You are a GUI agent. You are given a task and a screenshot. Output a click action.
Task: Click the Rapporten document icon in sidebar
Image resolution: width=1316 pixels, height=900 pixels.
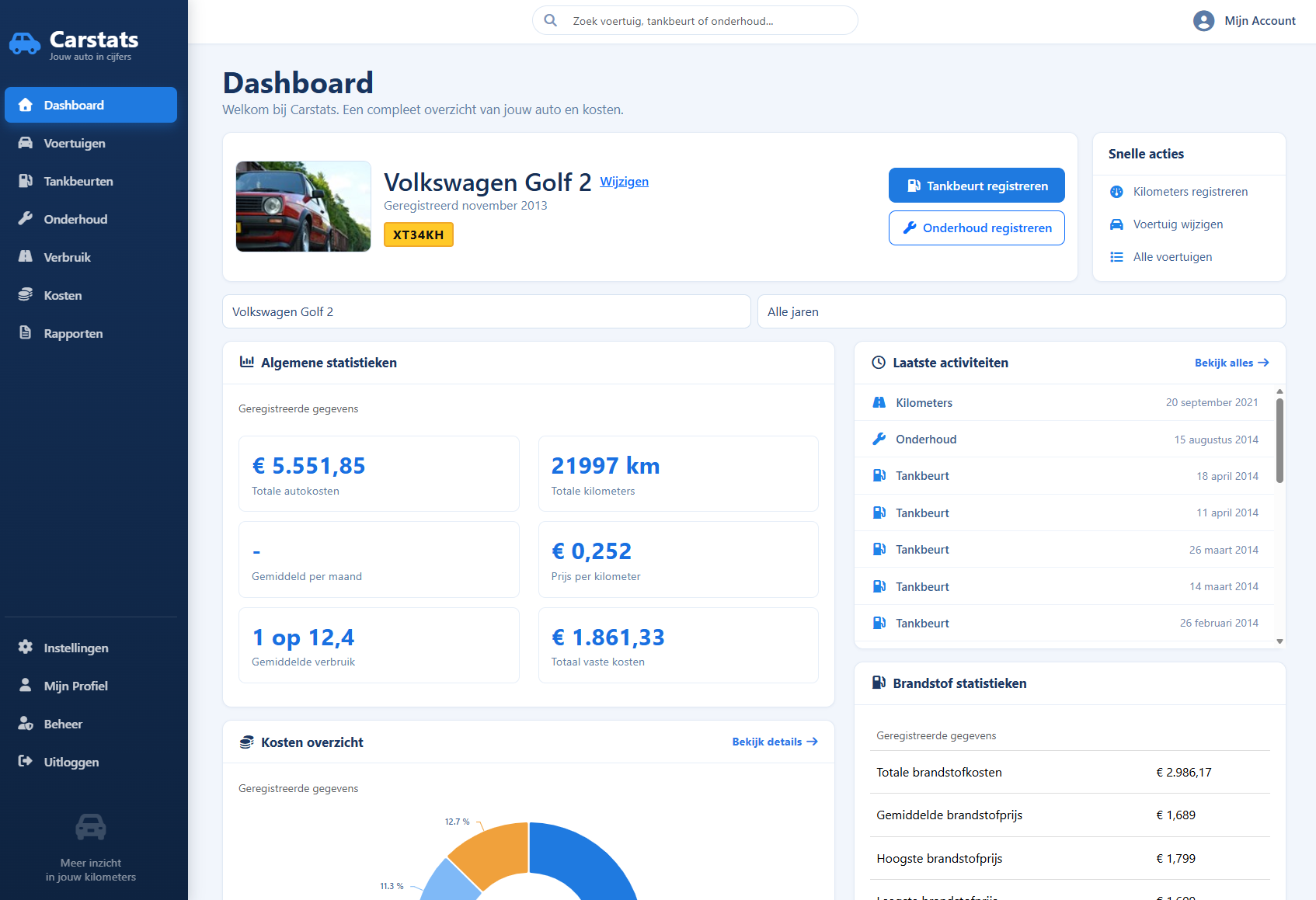(26, 333)
